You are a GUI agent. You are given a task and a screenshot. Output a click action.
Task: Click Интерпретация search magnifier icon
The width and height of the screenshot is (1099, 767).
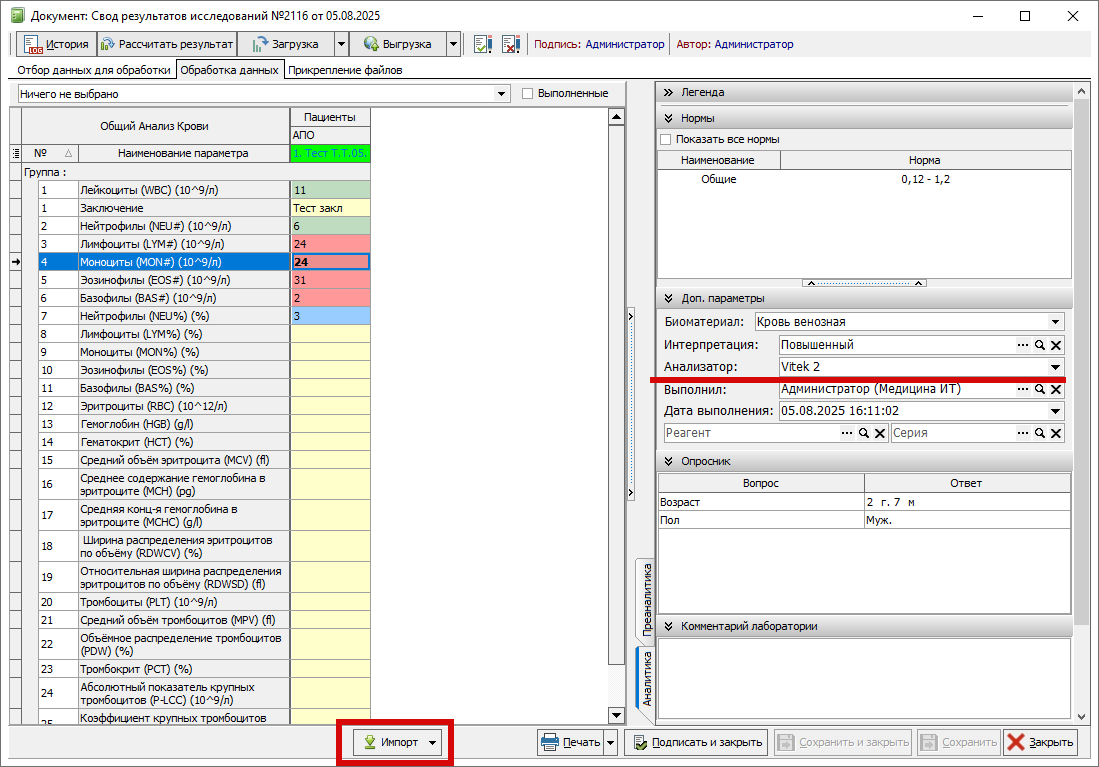[x=1040, y=345]
